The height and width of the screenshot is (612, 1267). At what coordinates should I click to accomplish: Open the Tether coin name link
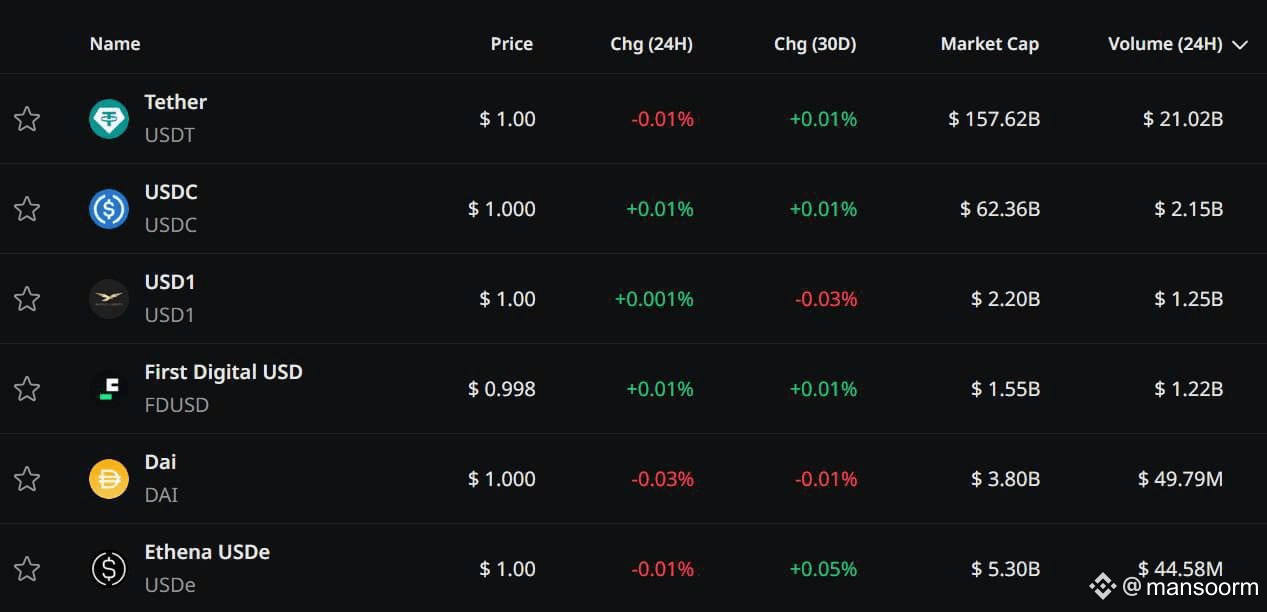176,102
